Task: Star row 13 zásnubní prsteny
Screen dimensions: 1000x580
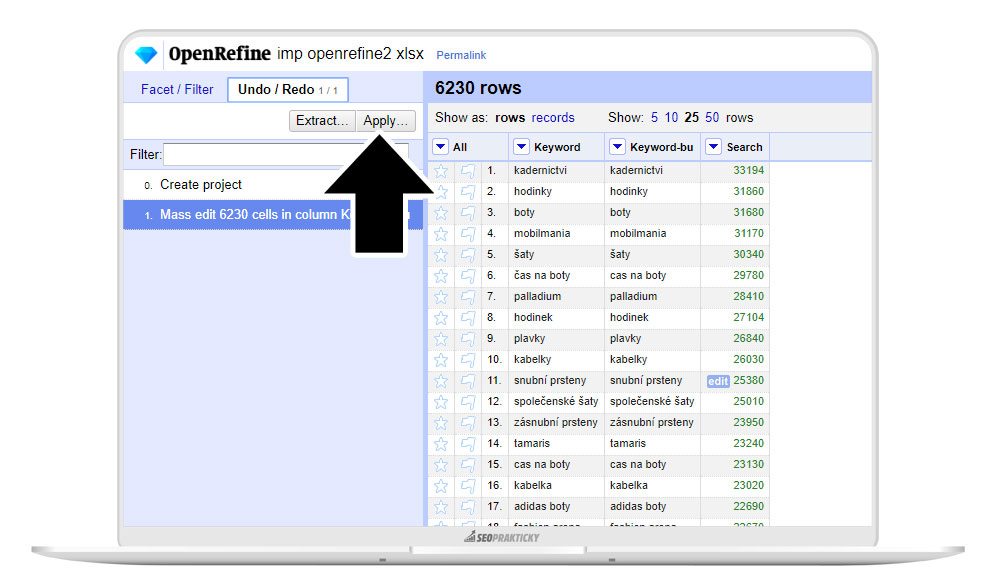Action: [x=441, y=424]
